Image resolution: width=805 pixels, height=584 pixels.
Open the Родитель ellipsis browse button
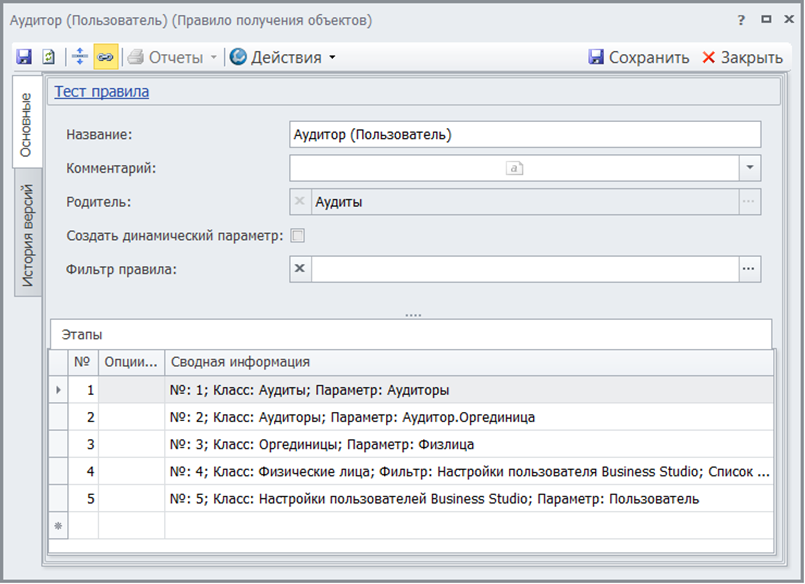pos(750,202)
